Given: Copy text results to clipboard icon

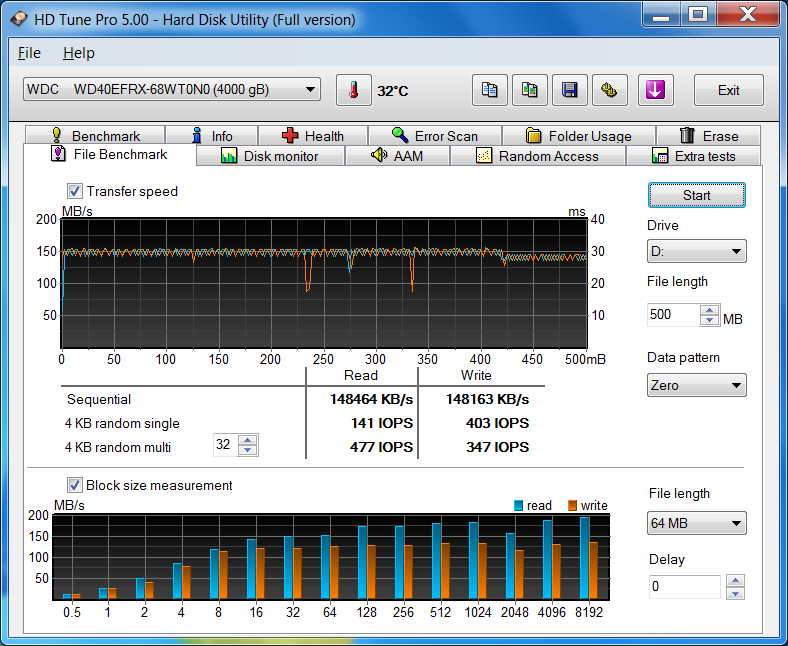Looking at the screenshot, I should click(489, 90).
